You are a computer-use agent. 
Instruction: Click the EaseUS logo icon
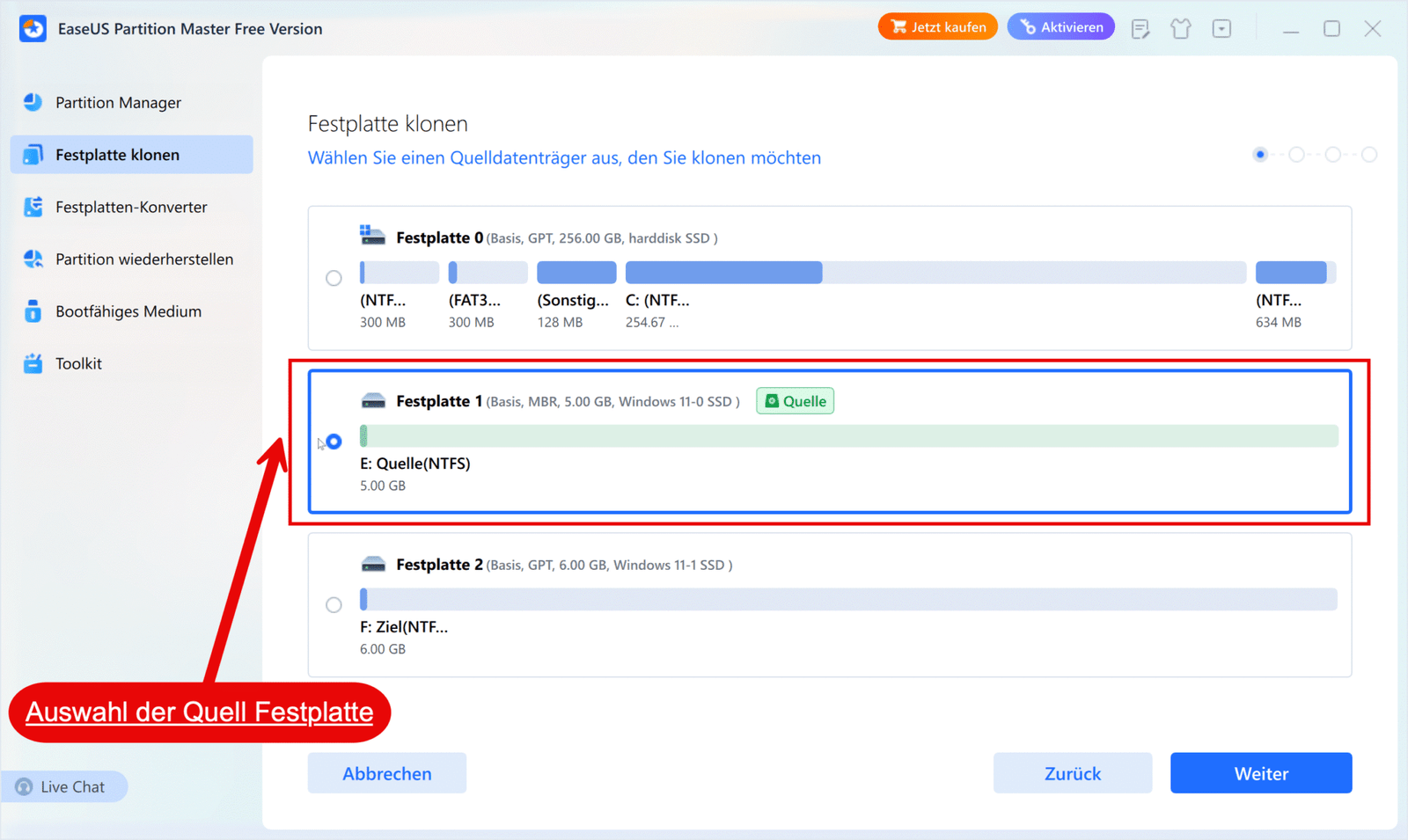[x=33, y=28]
